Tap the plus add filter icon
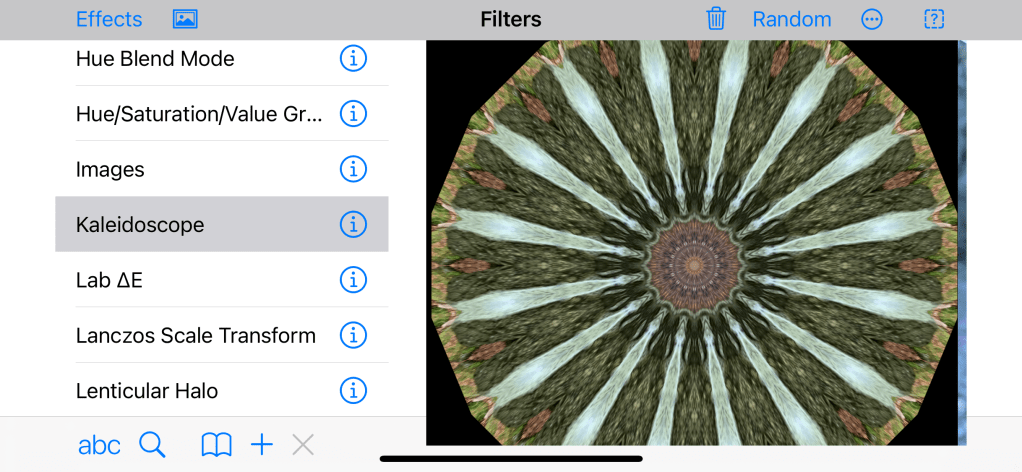The height and width of the screenshot is (472, 1022). point(262,445)
